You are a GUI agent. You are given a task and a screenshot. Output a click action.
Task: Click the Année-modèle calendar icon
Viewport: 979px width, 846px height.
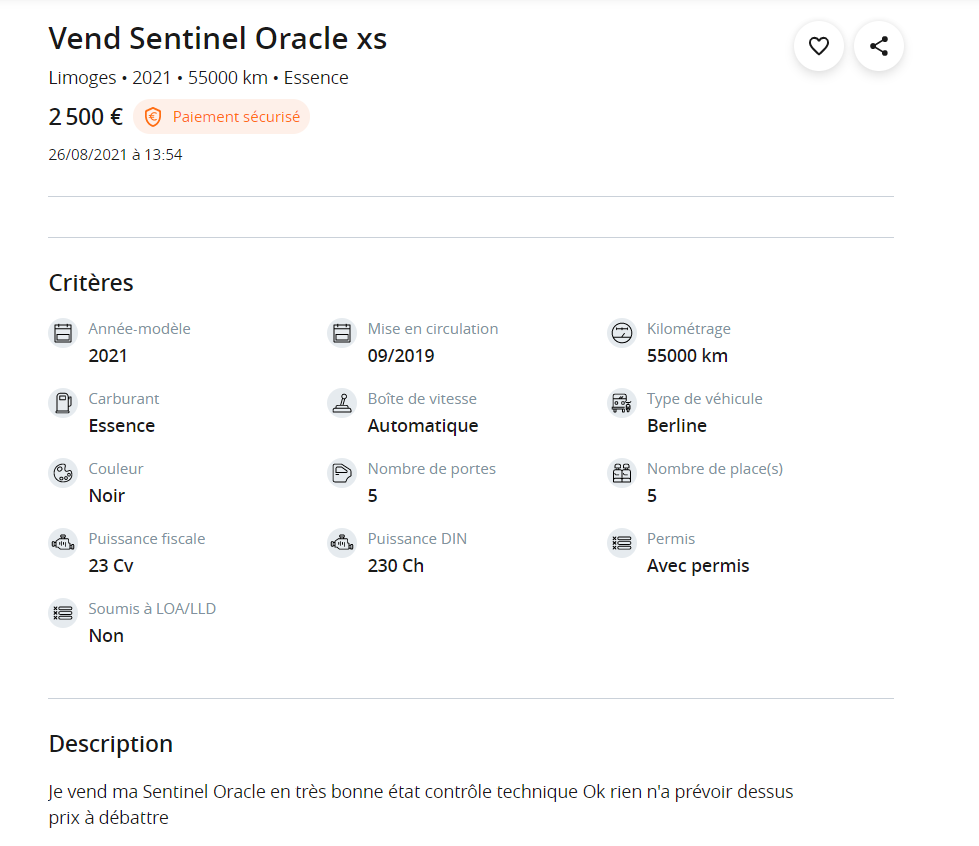(x=63, y=333)
